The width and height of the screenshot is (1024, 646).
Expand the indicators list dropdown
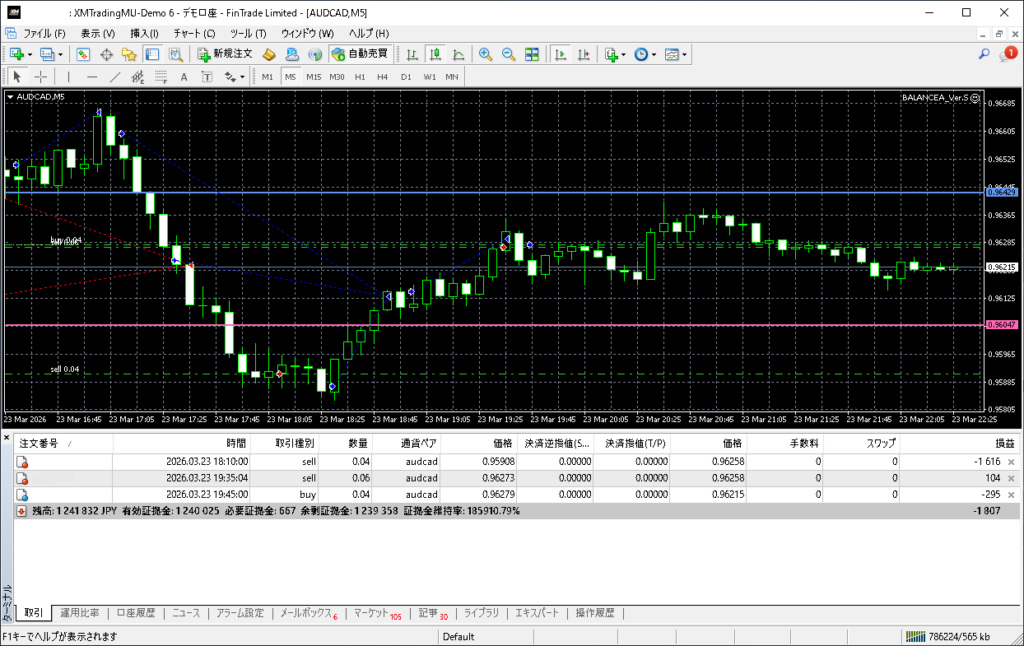[x=624, y=54]
